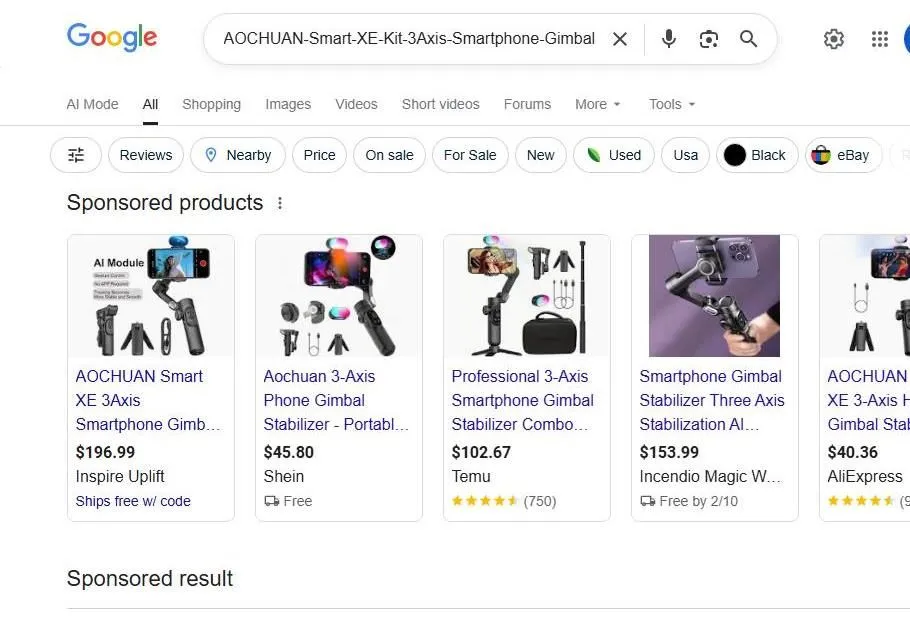Screen dimensions: 910x620
Task: Clear the search box with the X icon
Action: pyautogui.click(x=620, y=39)
